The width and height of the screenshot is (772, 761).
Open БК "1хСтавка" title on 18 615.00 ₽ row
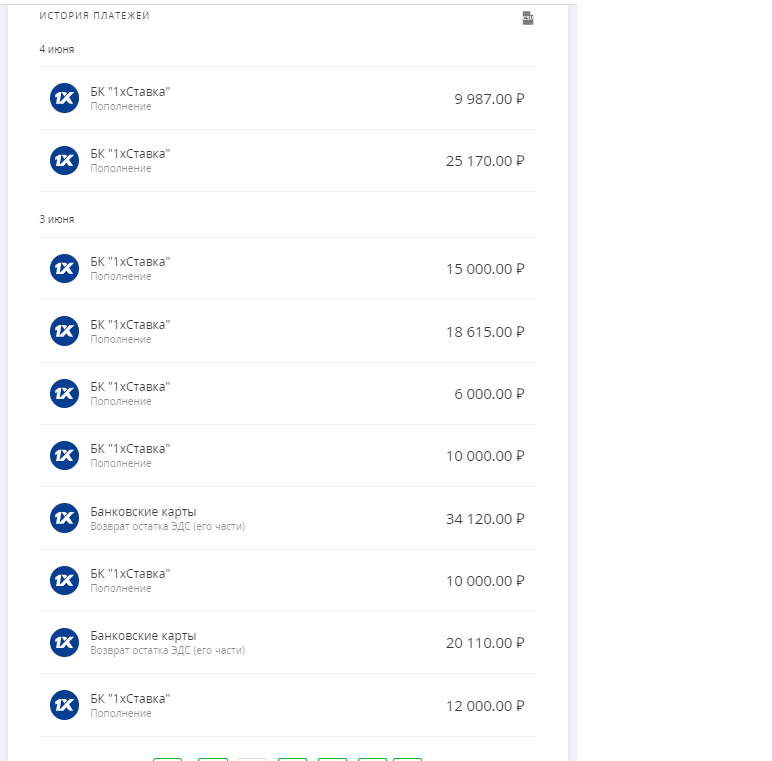pos(130,324)
